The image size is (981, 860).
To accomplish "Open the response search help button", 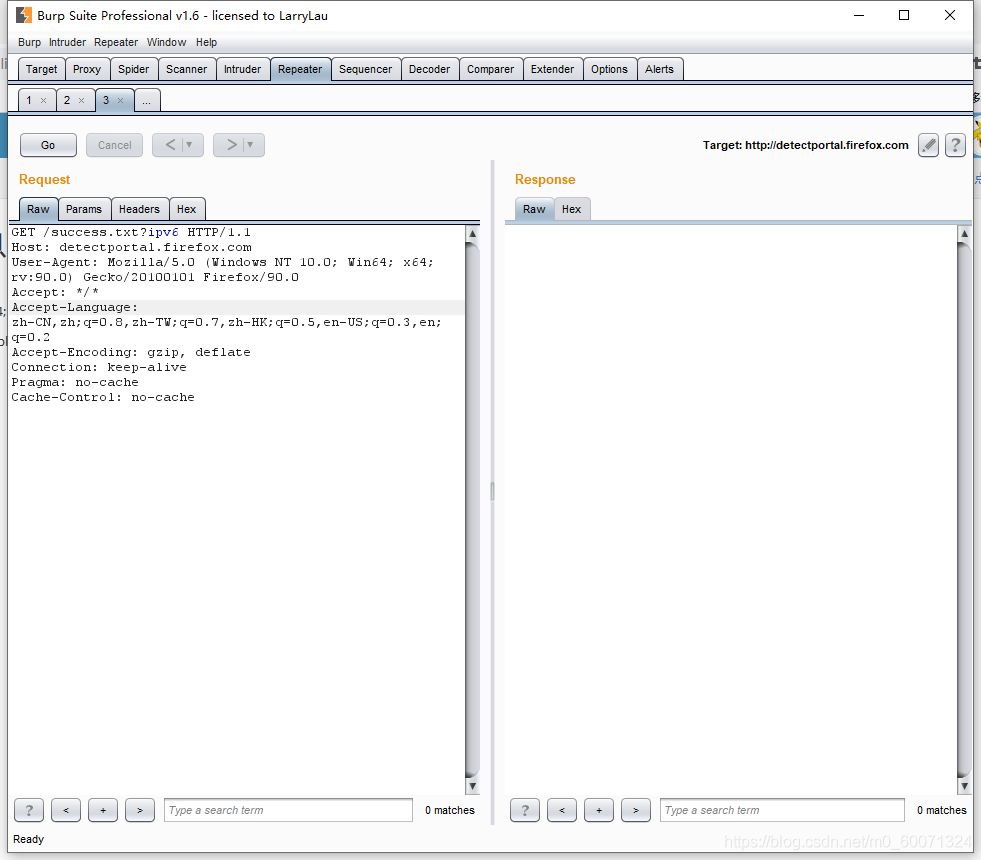I will (525, 811).
